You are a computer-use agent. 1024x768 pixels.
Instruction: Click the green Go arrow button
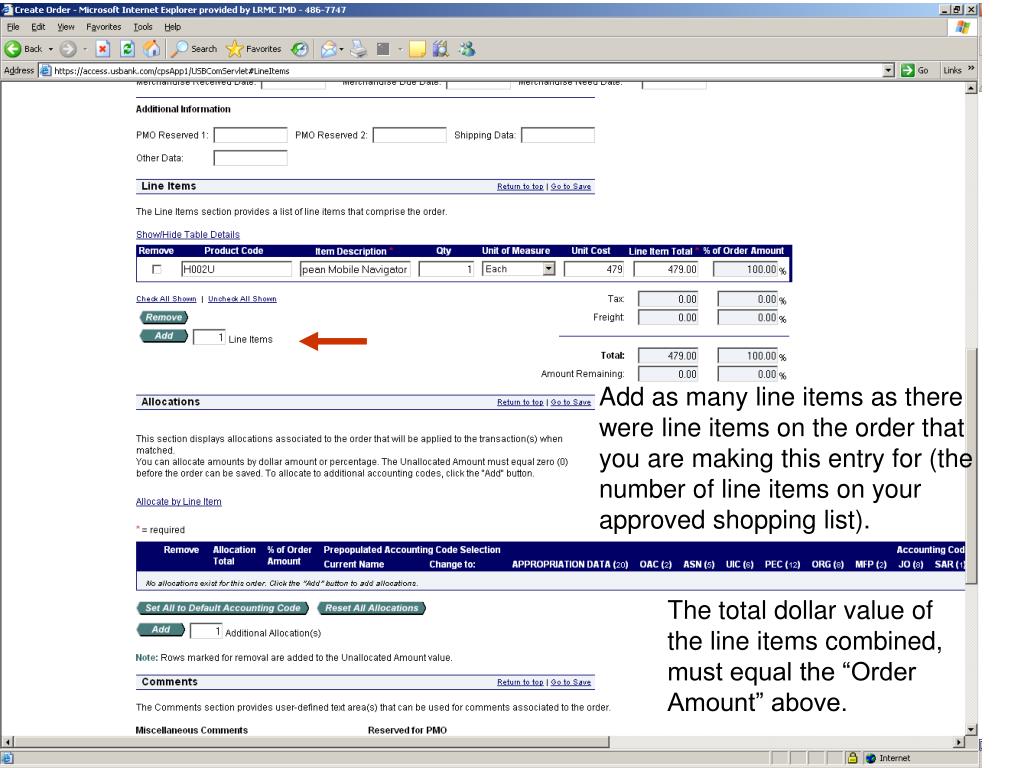click(908, 71)
